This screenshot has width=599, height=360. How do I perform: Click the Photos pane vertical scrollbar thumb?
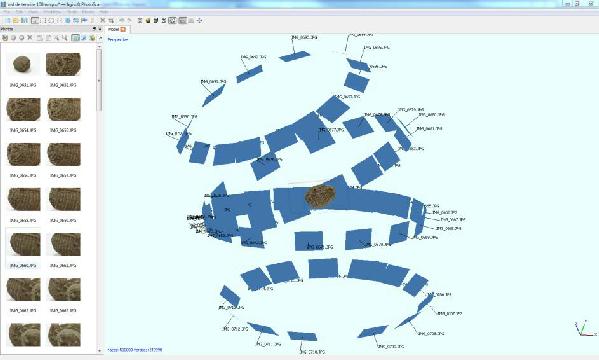[x=100, y=80]
